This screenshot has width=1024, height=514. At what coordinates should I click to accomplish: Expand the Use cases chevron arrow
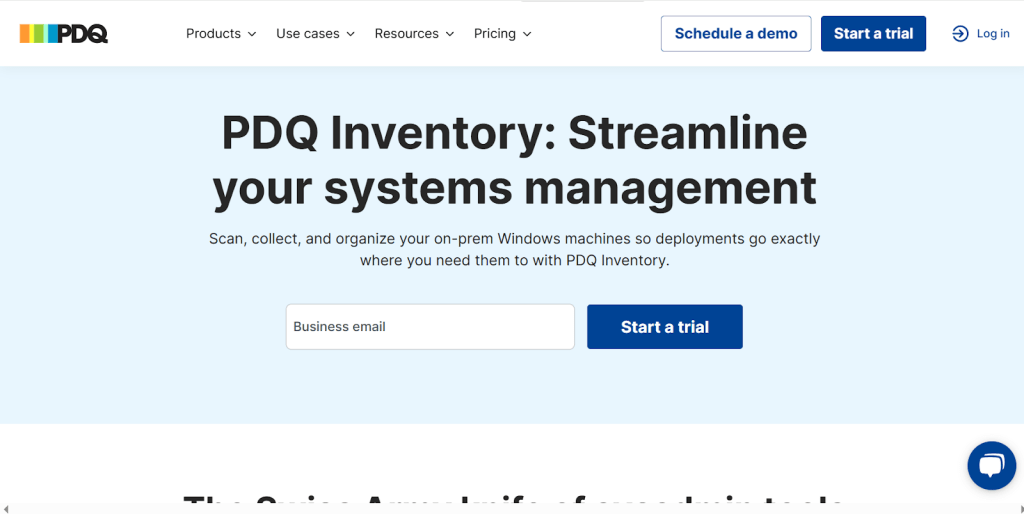click(351, 34)
